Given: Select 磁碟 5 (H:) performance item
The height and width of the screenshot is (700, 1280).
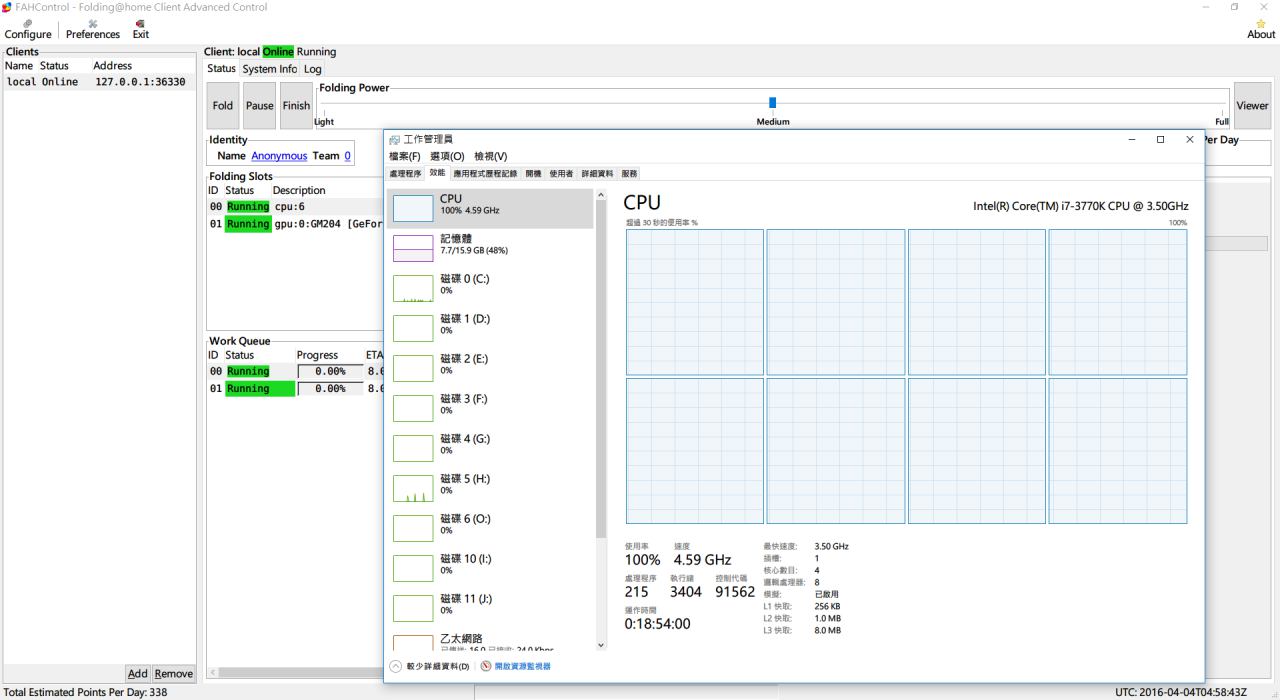Looking at the screenshot, I should pyautogui.click(x=490, y=488).
